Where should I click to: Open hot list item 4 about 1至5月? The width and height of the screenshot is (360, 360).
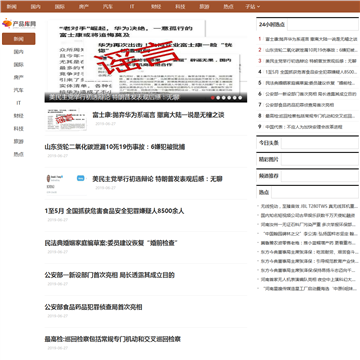[311, 72]
